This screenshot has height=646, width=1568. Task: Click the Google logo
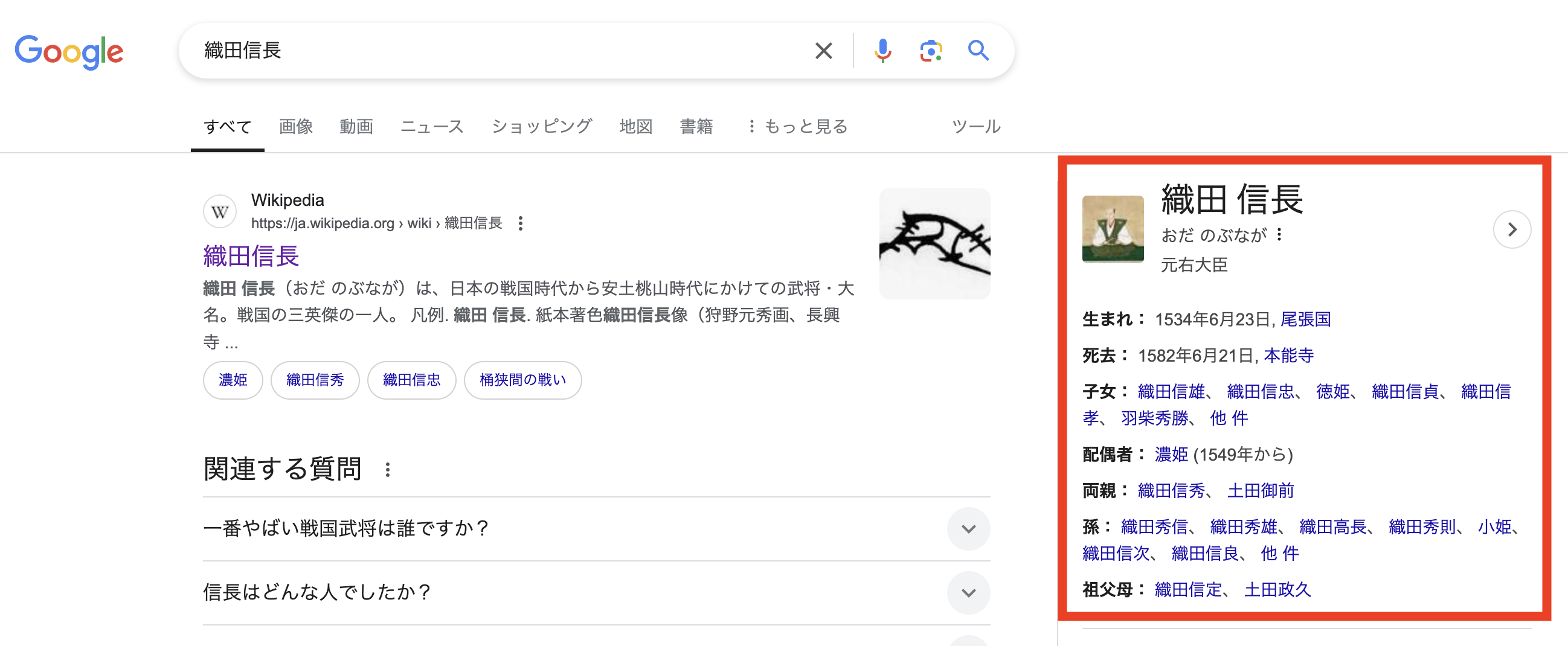click(69, 51)
